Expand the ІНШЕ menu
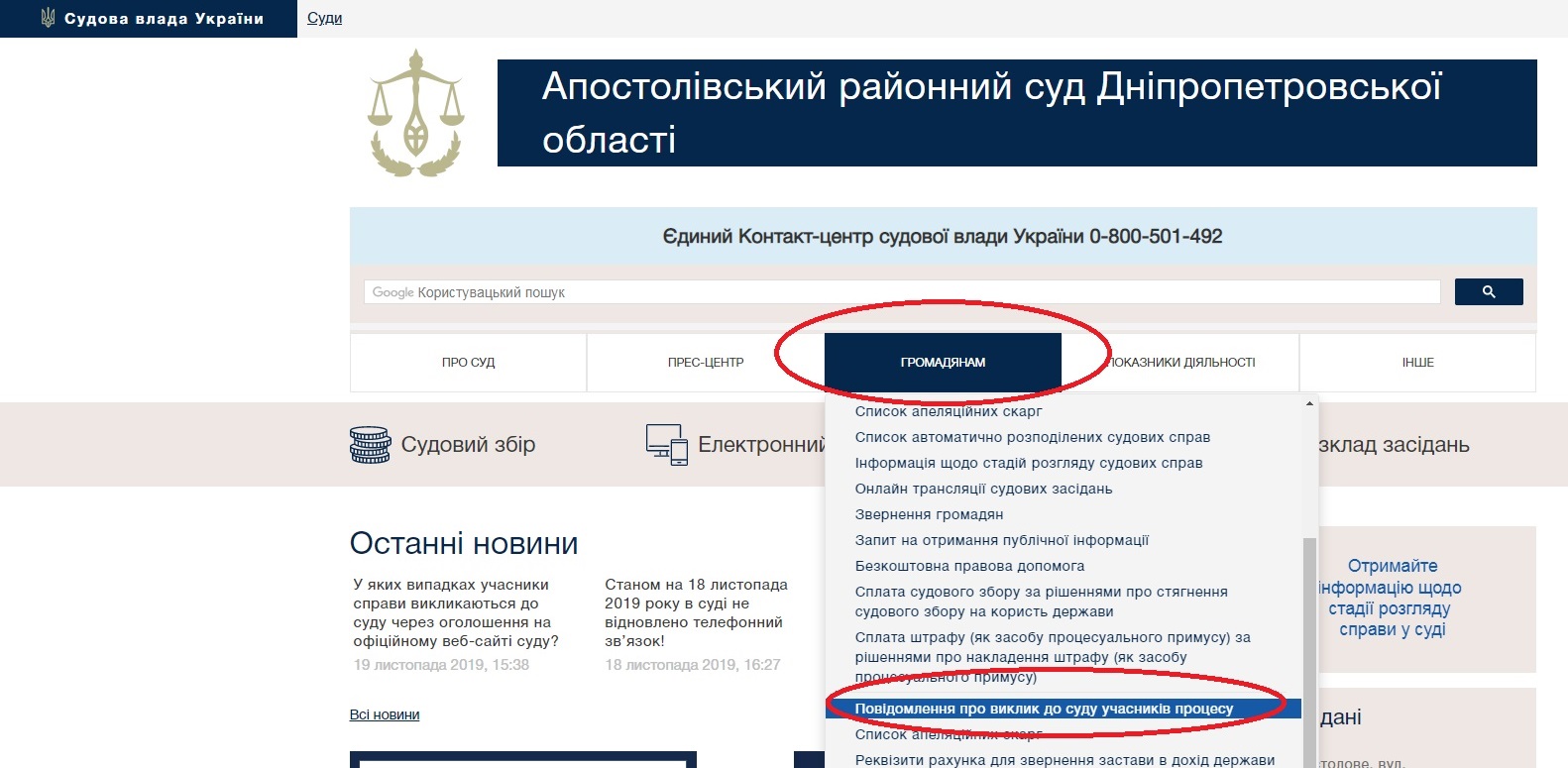 1417,363
